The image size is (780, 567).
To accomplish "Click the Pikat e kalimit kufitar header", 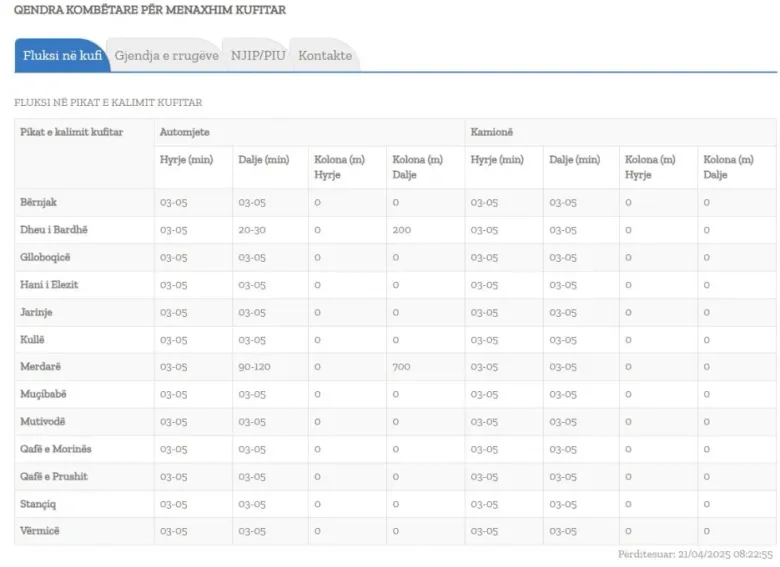I will 72,132.
